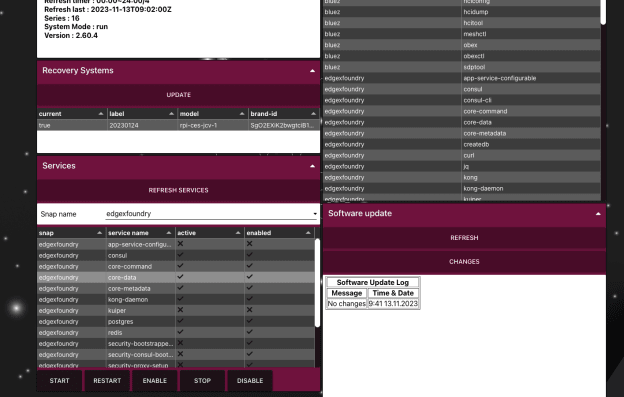Click the ENABLE service button
Viewport: 624px width, 397px height.
pos(154,381)
